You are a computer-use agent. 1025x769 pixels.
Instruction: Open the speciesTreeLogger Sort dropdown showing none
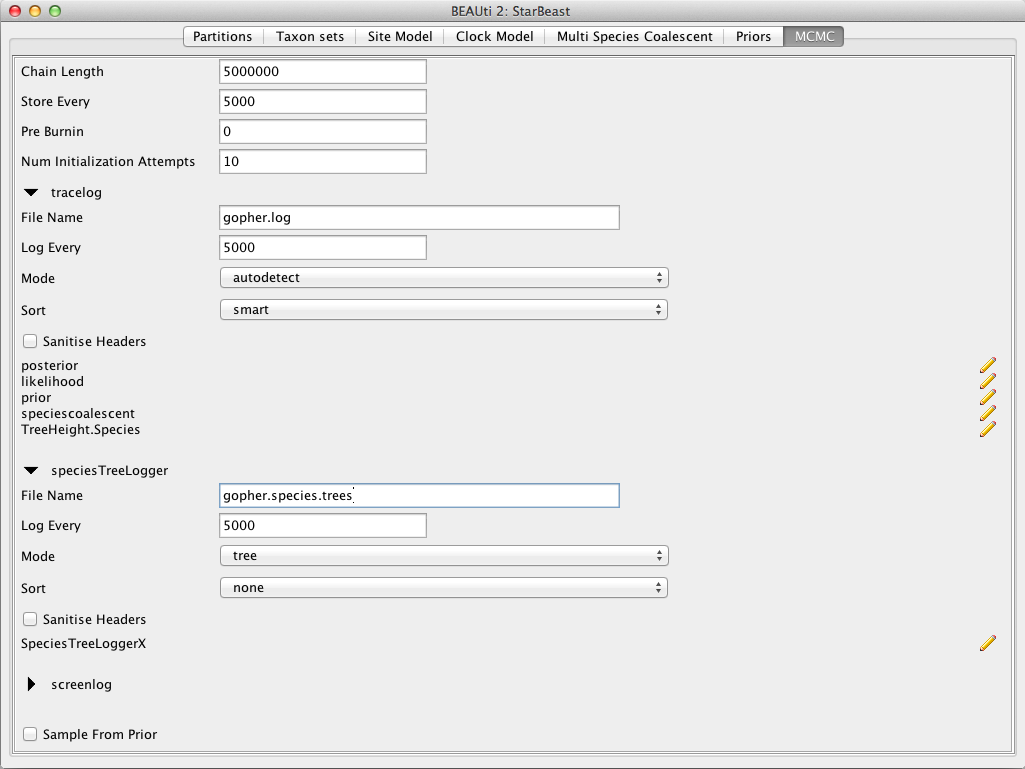tap(443, 588)
